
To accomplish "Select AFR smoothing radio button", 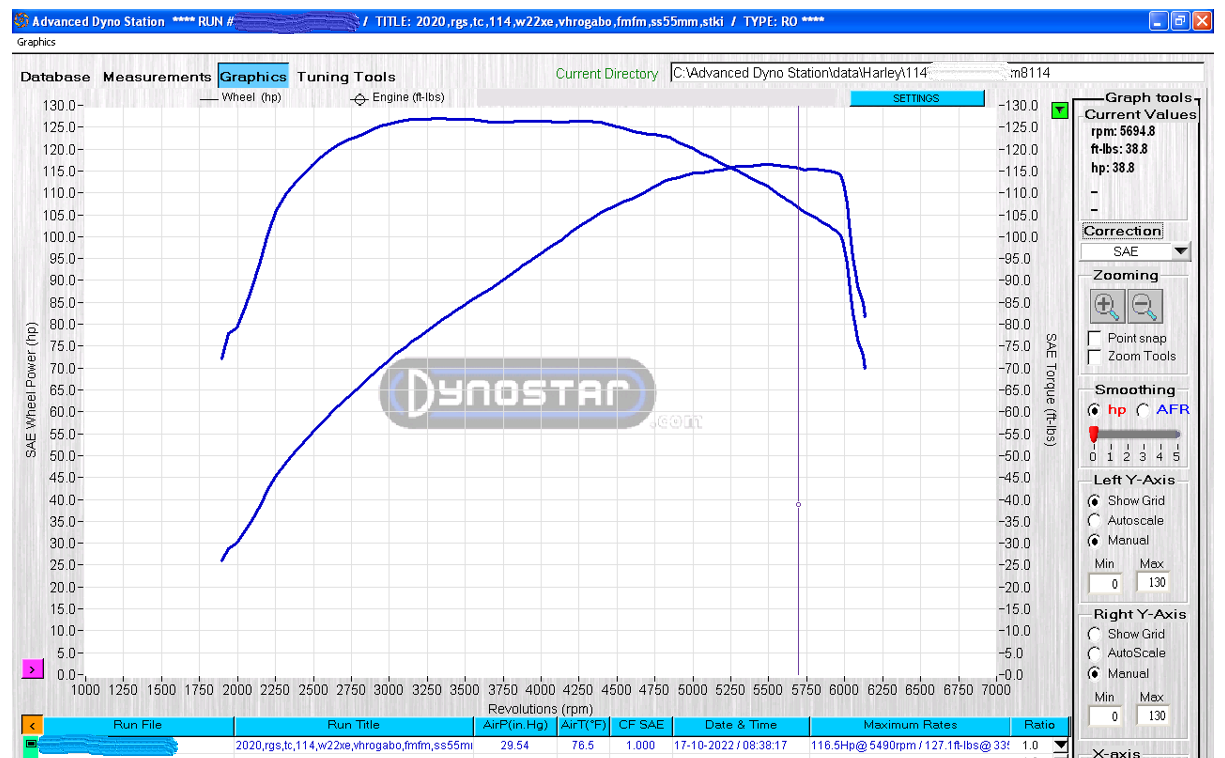I will (1143, 410).
